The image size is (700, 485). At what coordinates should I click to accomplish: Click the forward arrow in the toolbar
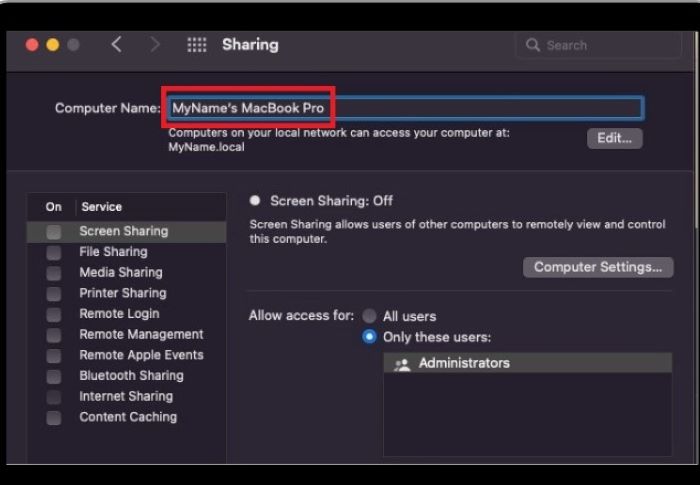click(154, 45)
